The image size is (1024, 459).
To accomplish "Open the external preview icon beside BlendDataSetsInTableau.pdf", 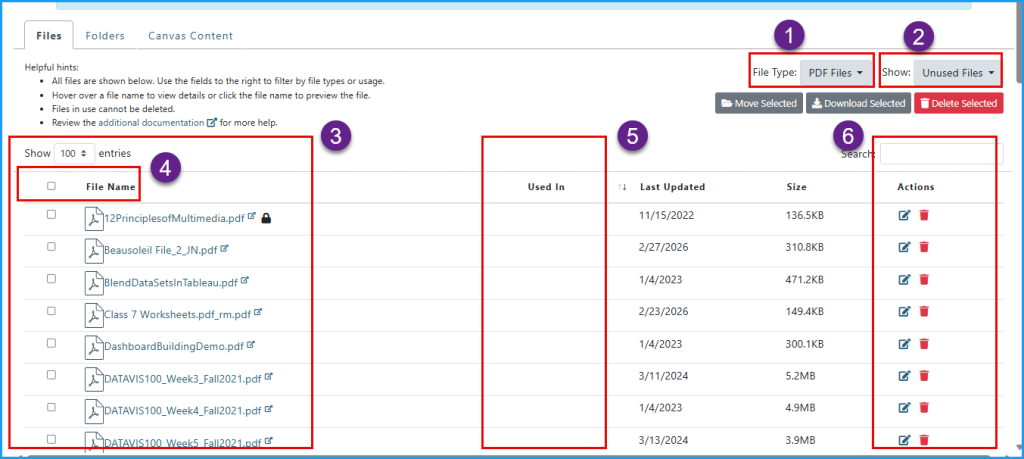I will click(245, 281).
